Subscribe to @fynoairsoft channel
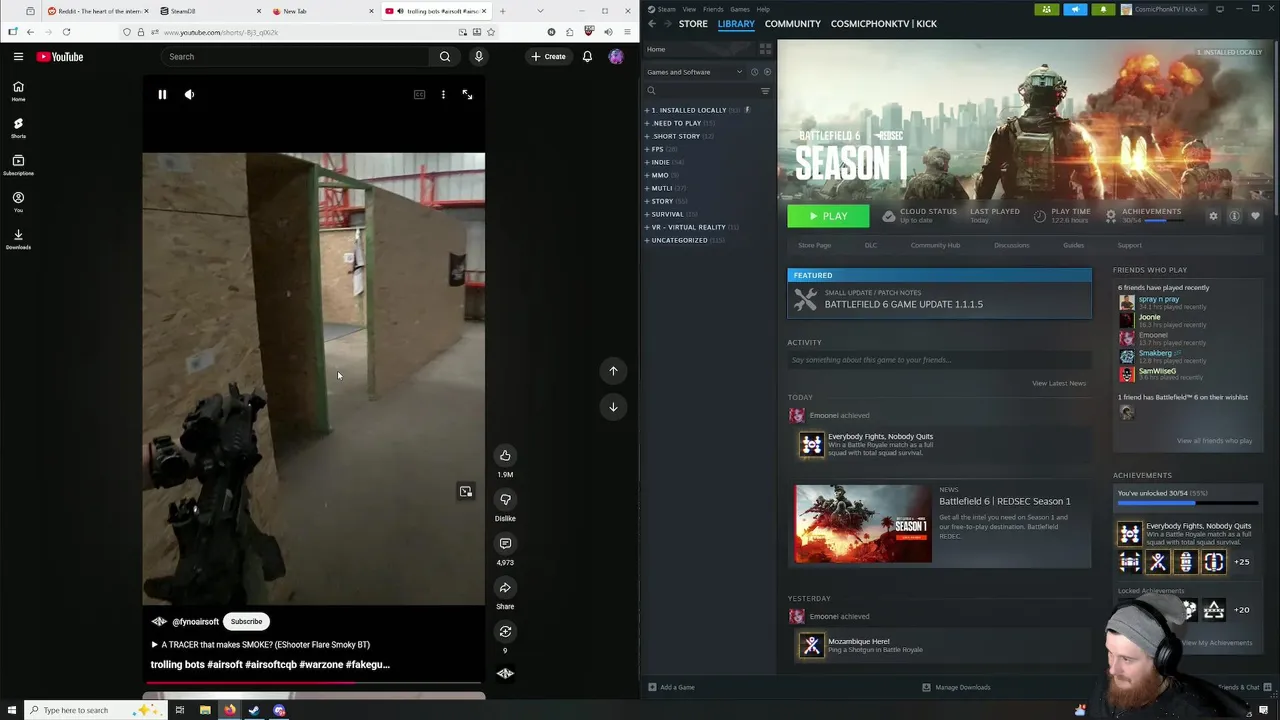 tap(246, 622)
